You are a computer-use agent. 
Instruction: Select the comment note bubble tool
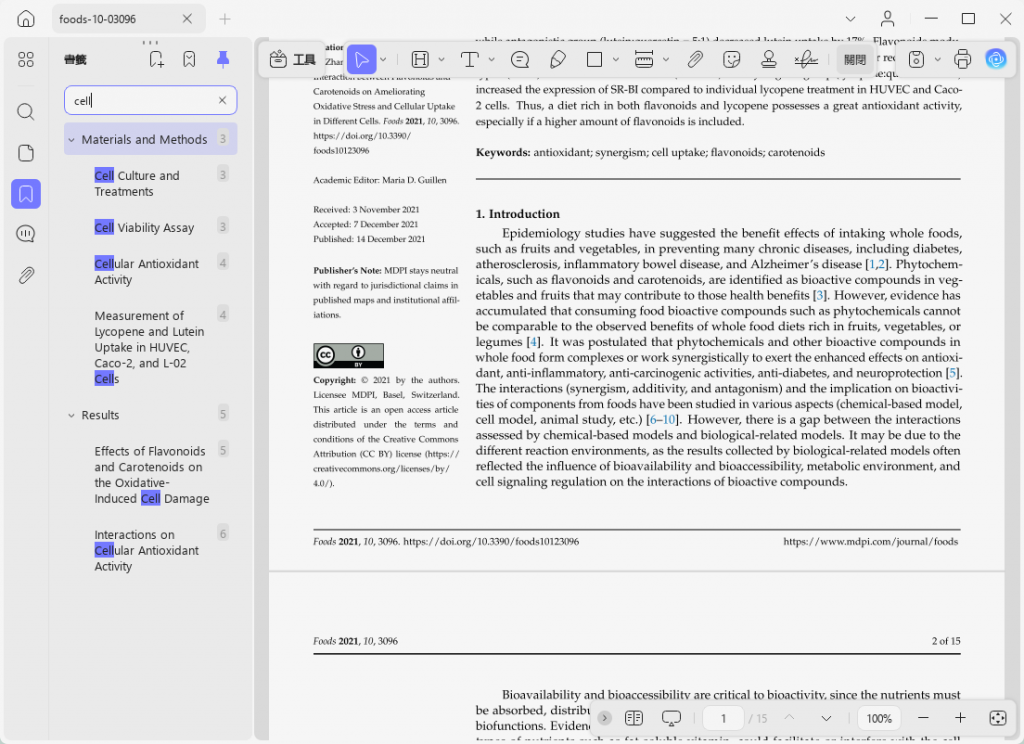pos(520,59)
